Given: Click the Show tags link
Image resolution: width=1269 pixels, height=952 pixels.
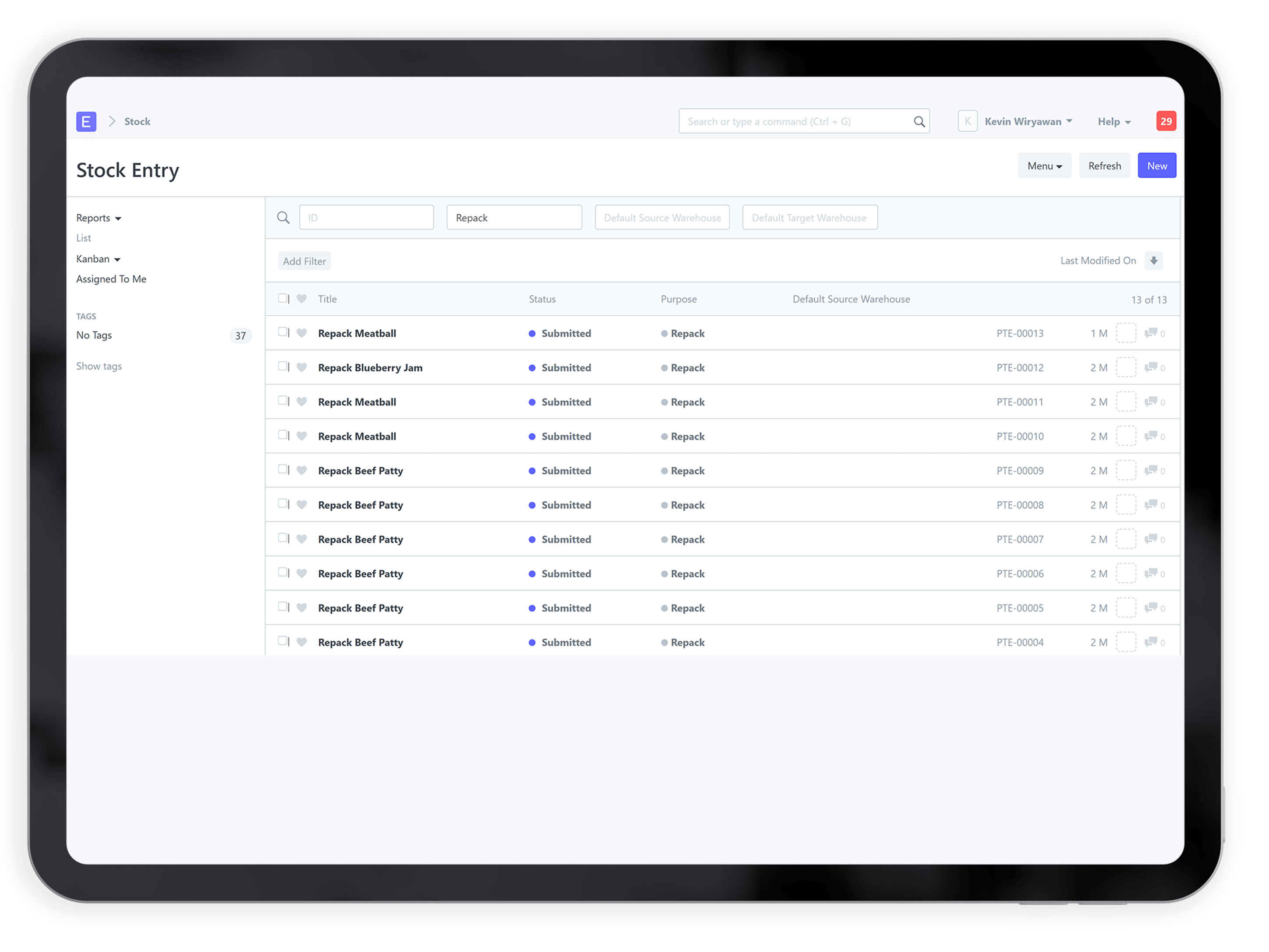Looking at the screenshot, I should click(x=99, y=367).
